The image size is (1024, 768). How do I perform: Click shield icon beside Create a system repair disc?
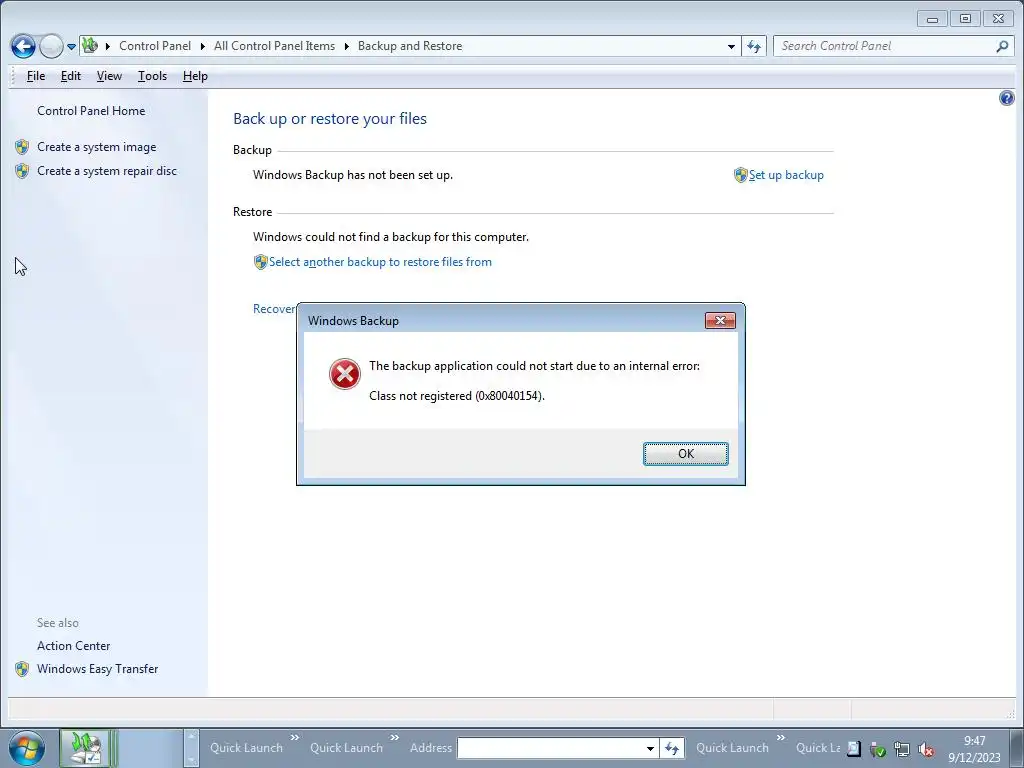coord(22,170)
